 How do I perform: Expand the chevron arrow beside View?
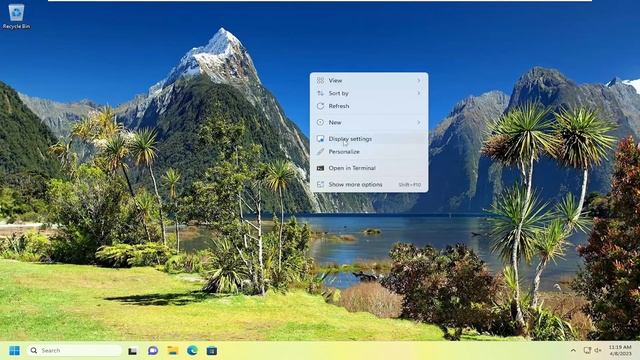point(419,80)
